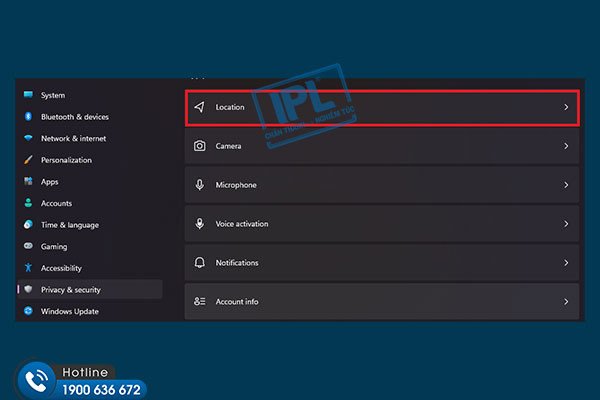Click the Account info icon

[x=199, y=301]
